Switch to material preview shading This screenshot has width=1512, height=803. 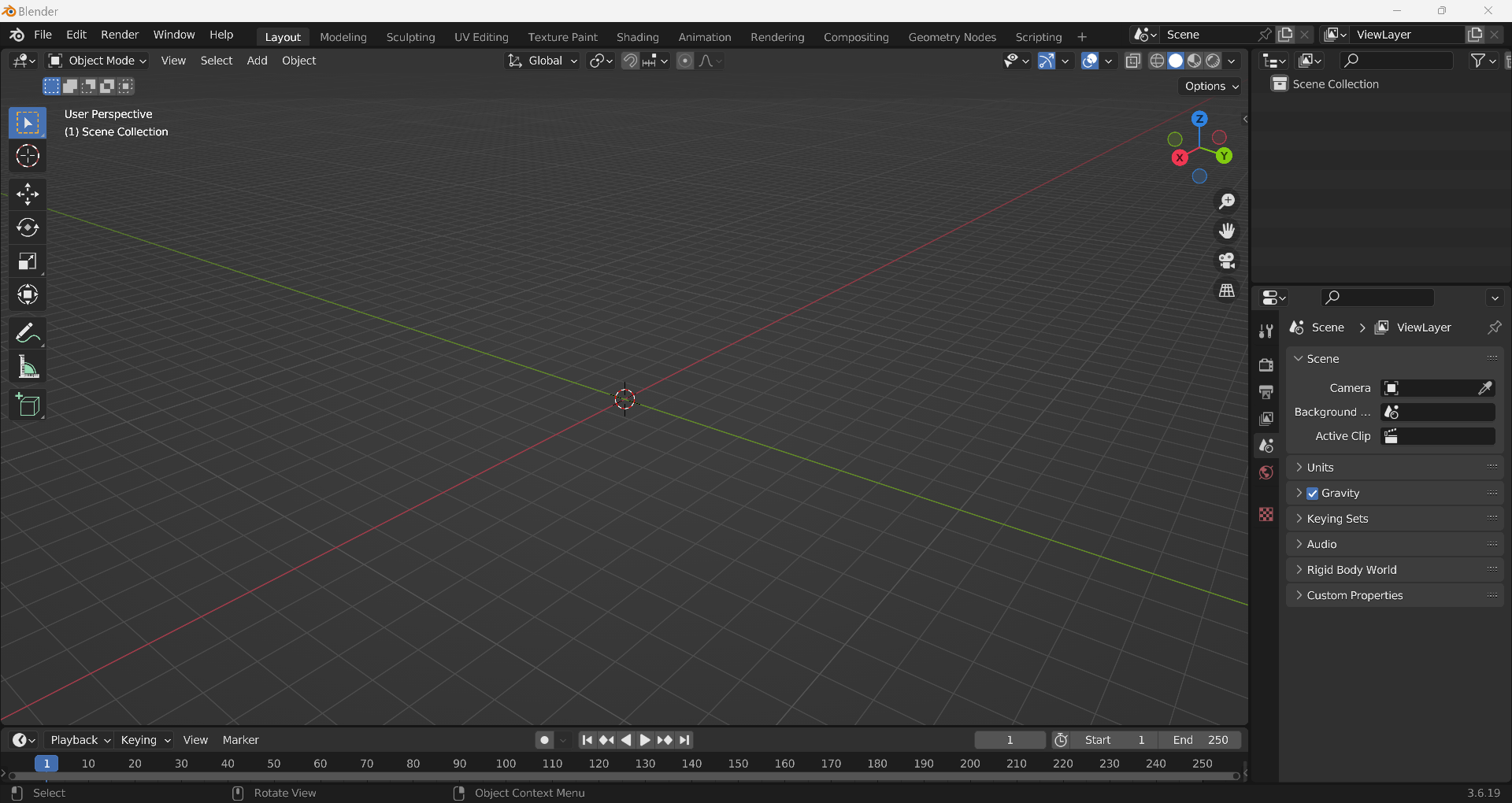(x=1195, y=61)
